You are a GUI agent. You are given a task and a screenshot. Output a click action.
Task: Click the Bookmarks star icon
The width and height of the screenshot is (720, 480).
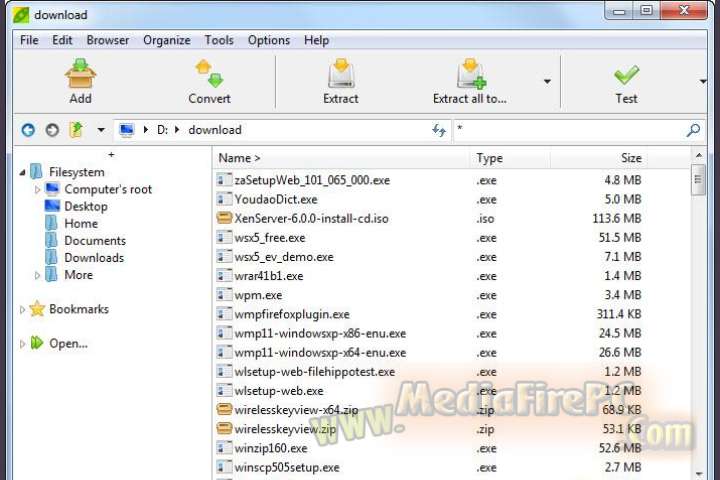(x=37, y=309)
